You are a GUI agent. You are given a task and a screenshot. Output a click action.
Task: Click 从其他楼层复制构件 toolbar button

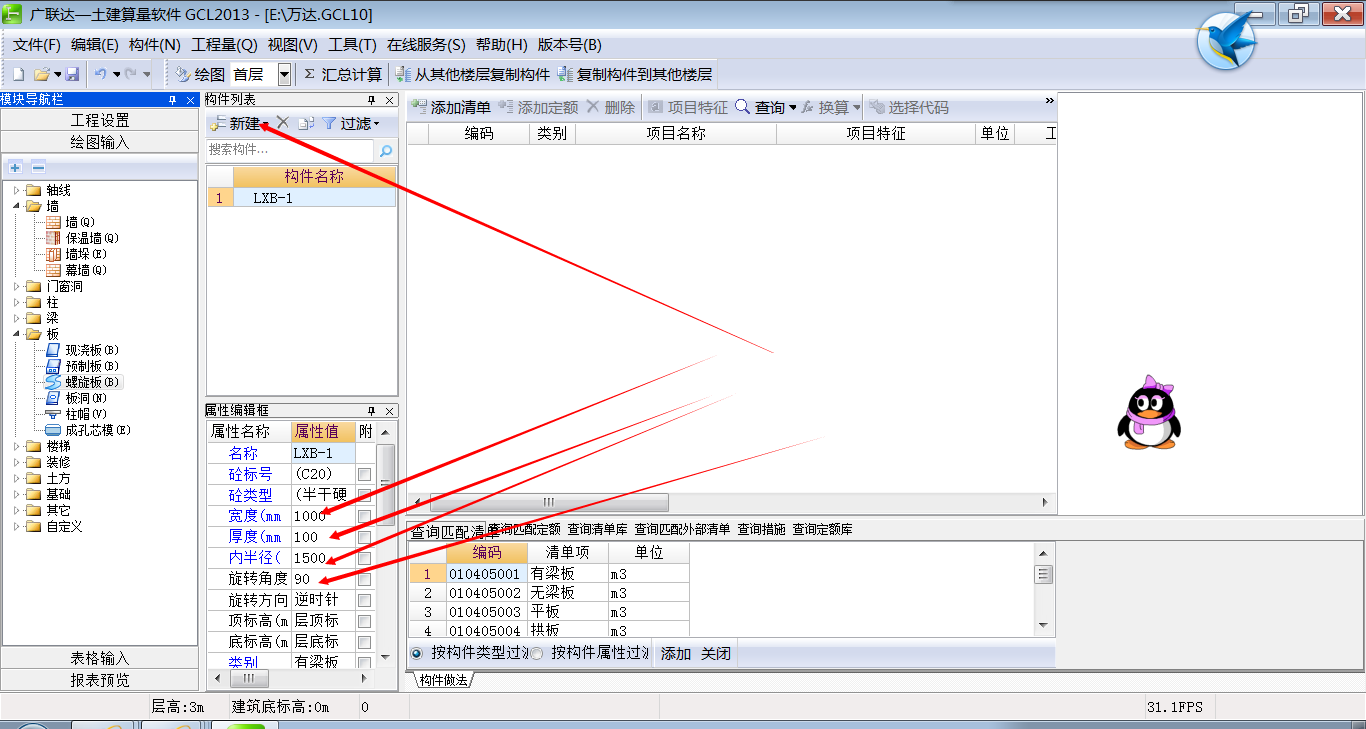click(x=472, y=74)
